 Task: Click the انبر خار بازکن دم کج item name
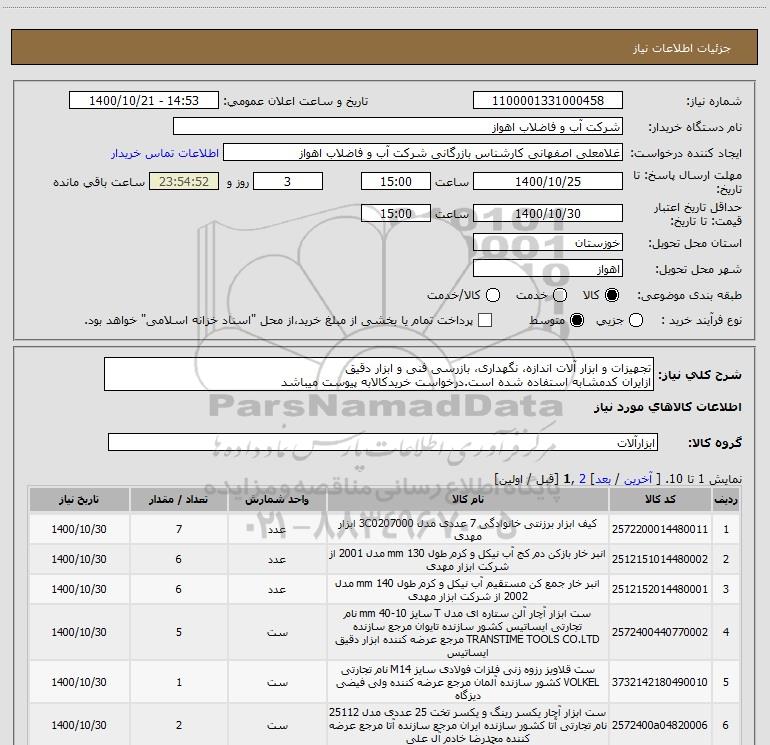pos(468,559)
